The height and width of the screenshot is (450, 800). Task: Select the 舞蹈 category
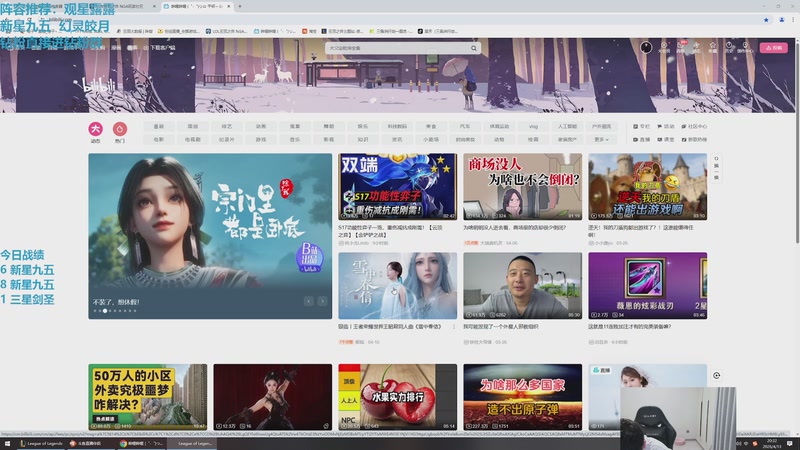tap(329, 126)
